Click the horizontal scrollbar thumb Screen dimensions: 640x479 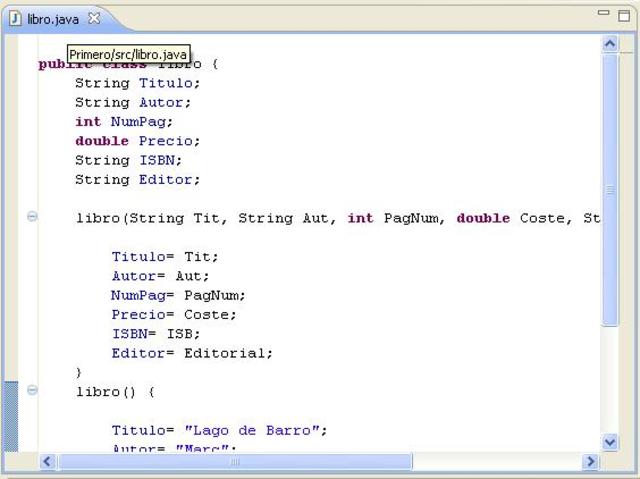coord(235,462)
